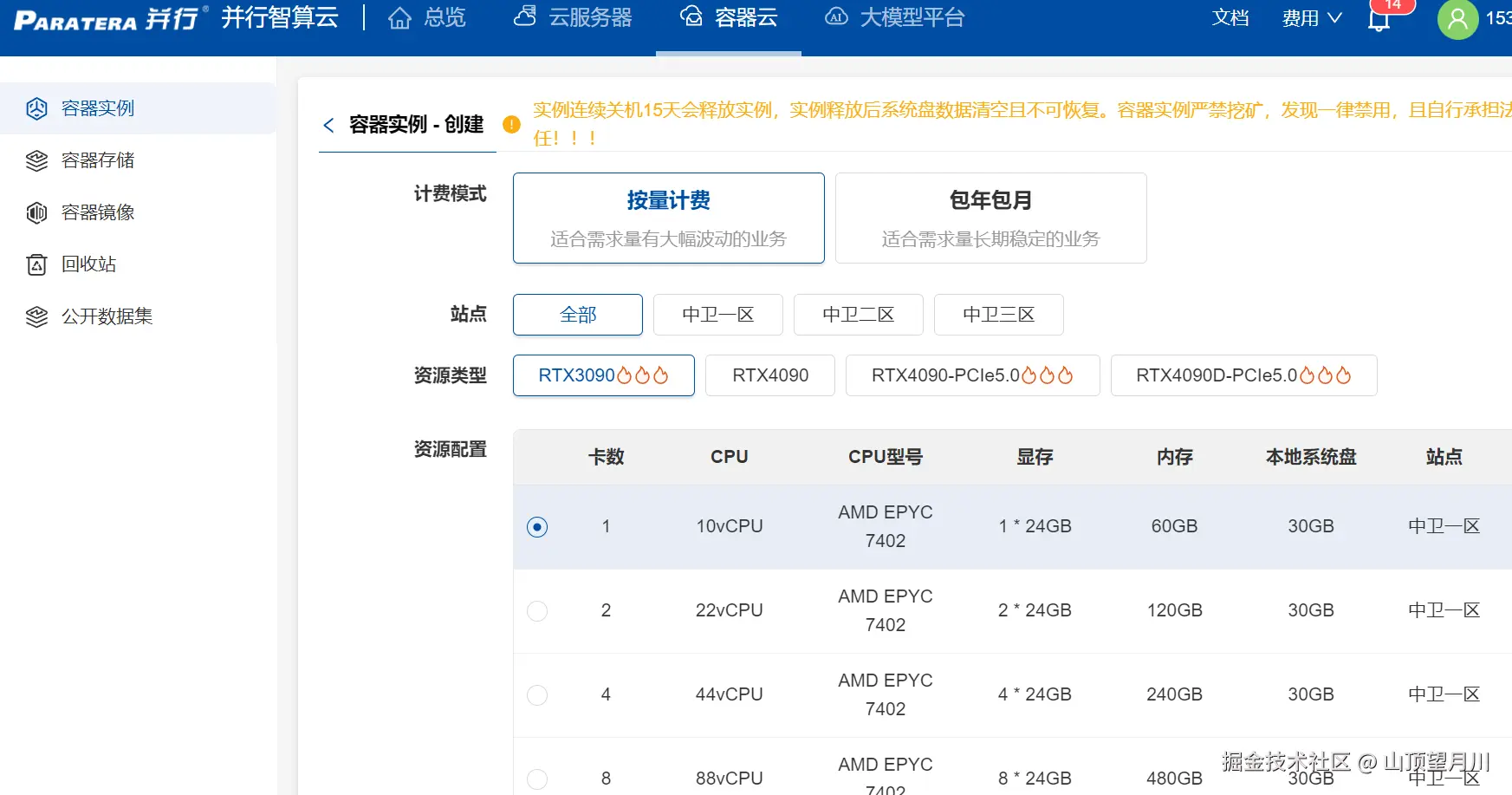Expand the 费用 dropdown
The image size is (1512, 795).
coord(1312,18)
